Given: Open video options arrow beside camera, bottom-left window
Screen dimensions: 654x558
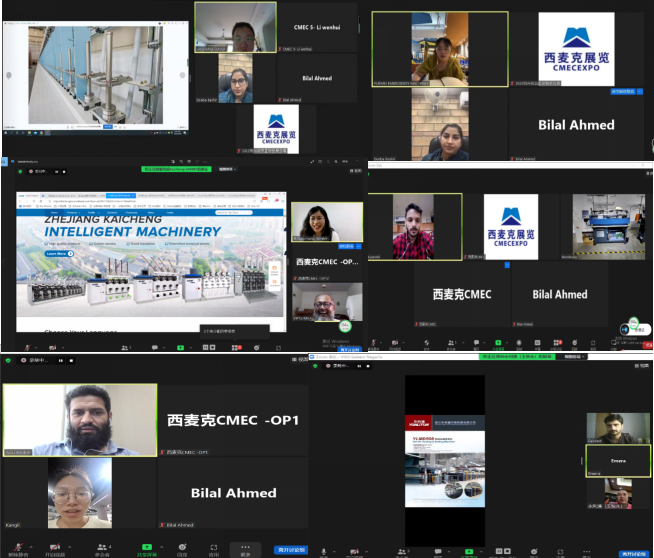Looking at the screenshot, I should pos(69,547).
